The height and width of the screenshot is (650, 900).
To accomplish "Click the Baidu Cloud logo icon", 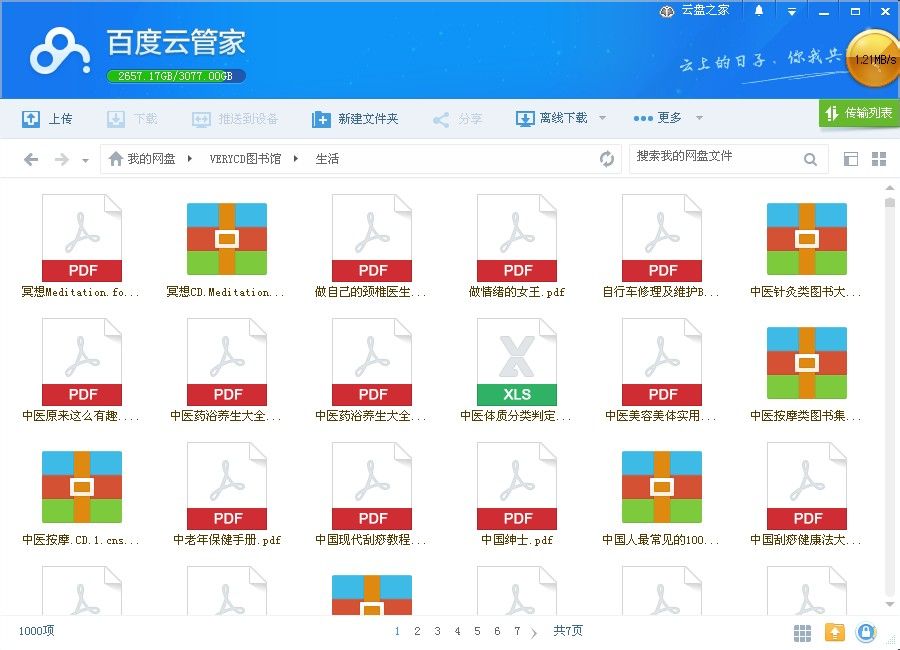I will click(60, 52).
